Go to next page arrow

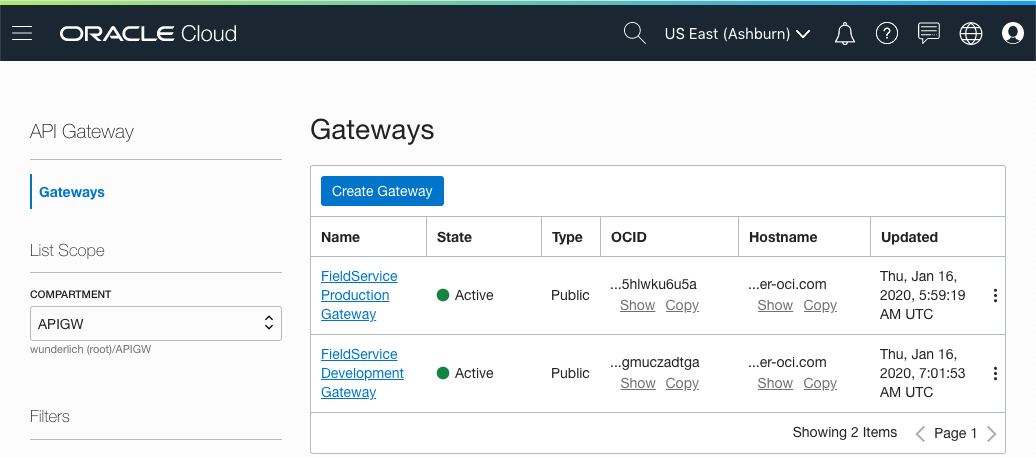[x=991, y=433]
